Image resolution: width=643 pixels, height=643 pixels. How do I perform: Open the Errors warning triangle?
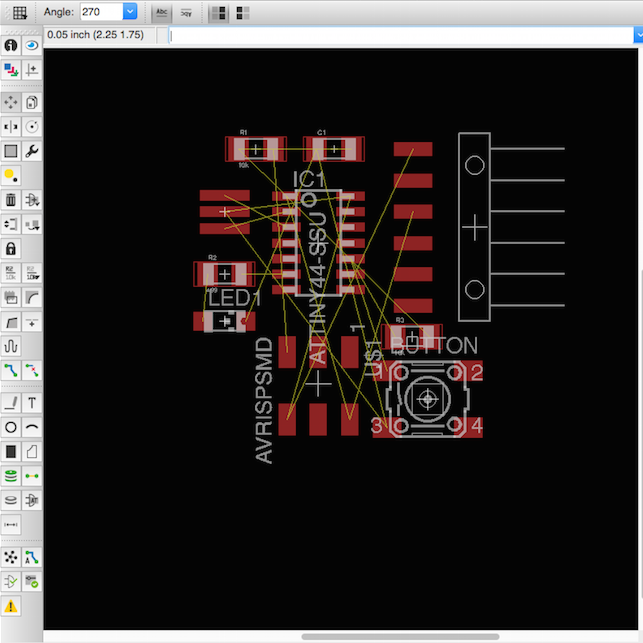coord(11,606)
